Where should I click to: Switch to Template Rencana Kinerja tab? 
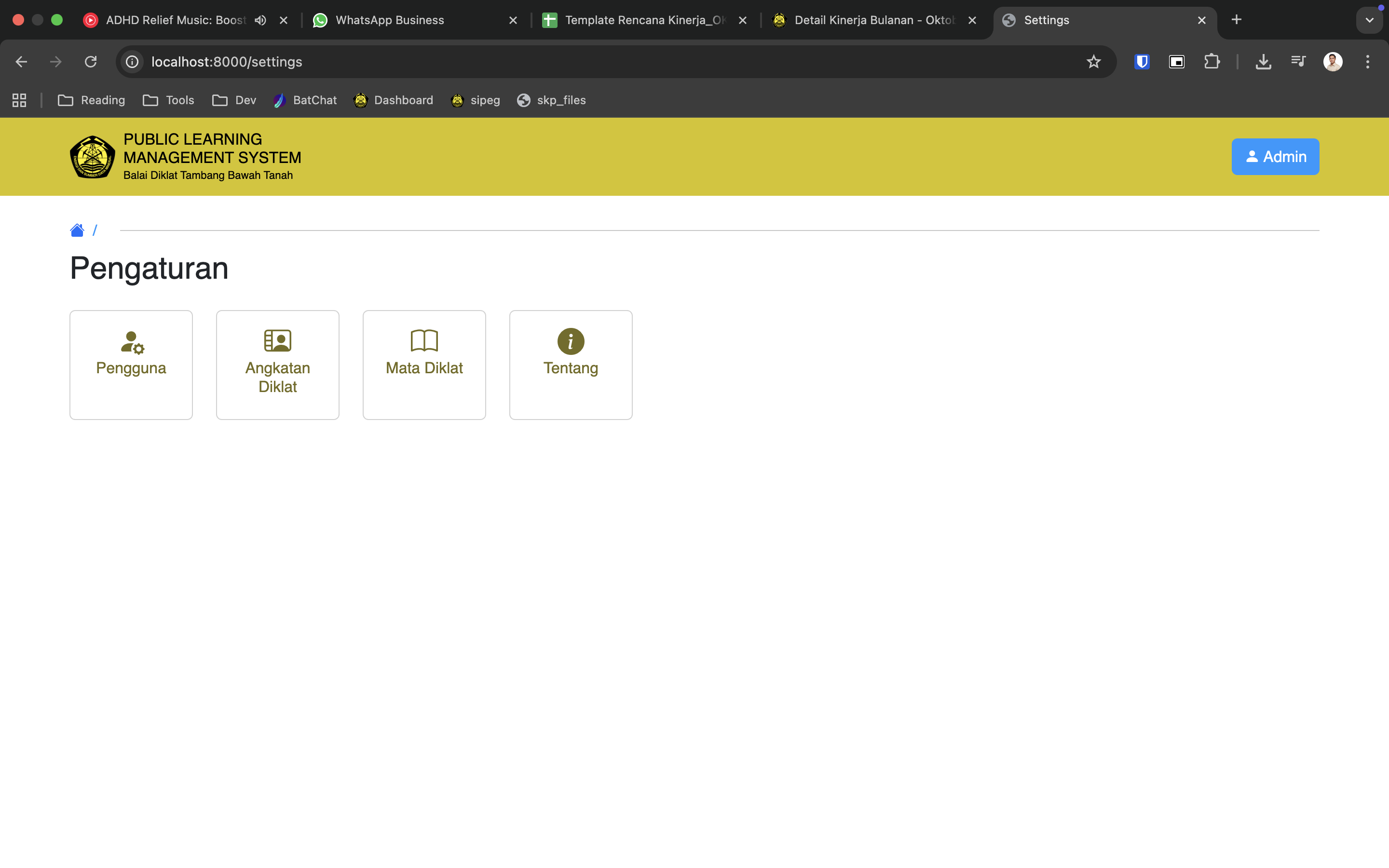637,20
